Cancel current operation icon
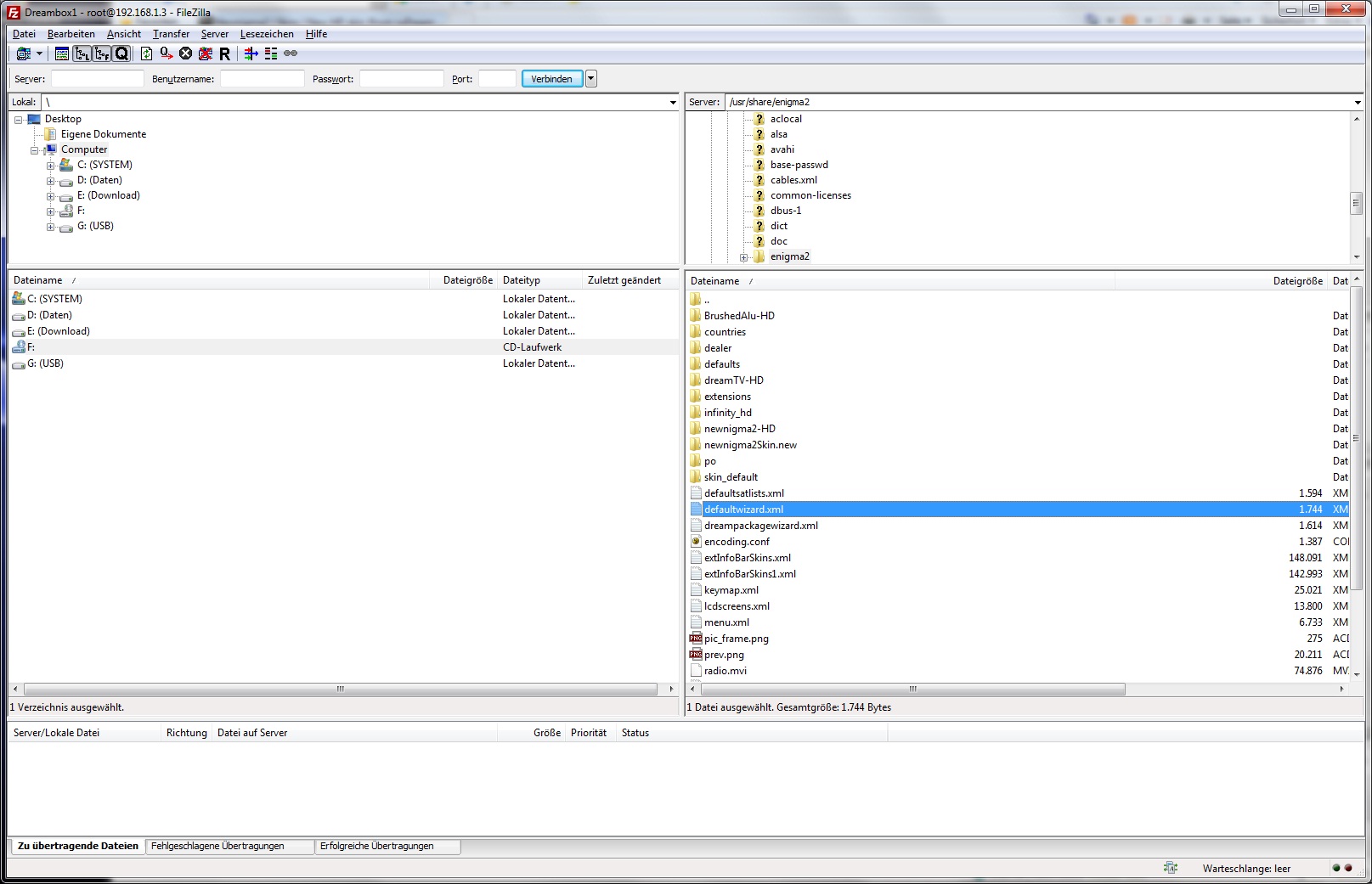 point(186,53)
